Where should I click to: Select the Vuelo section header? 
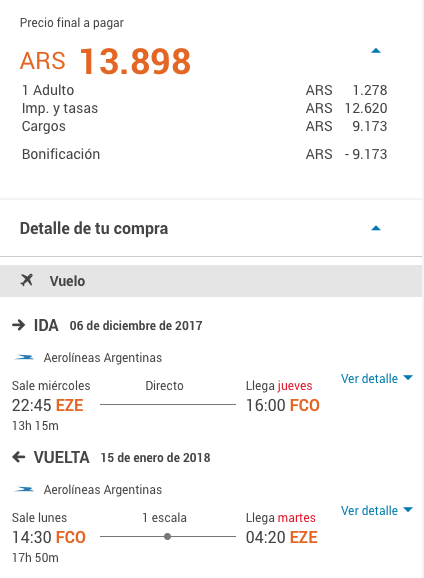pos(211,281)
